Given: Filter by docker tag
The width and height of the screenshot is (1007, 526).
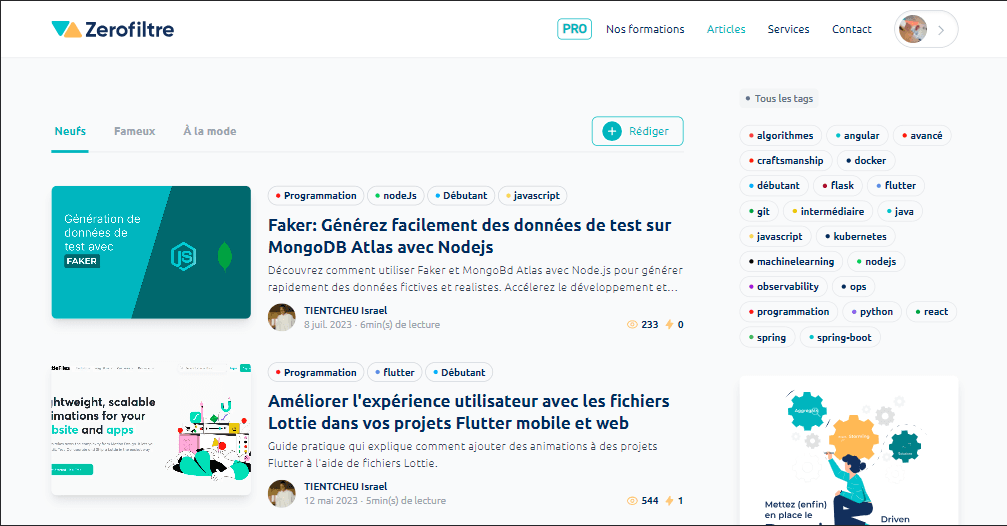Looking at the screenshot, I should [866, 161].
